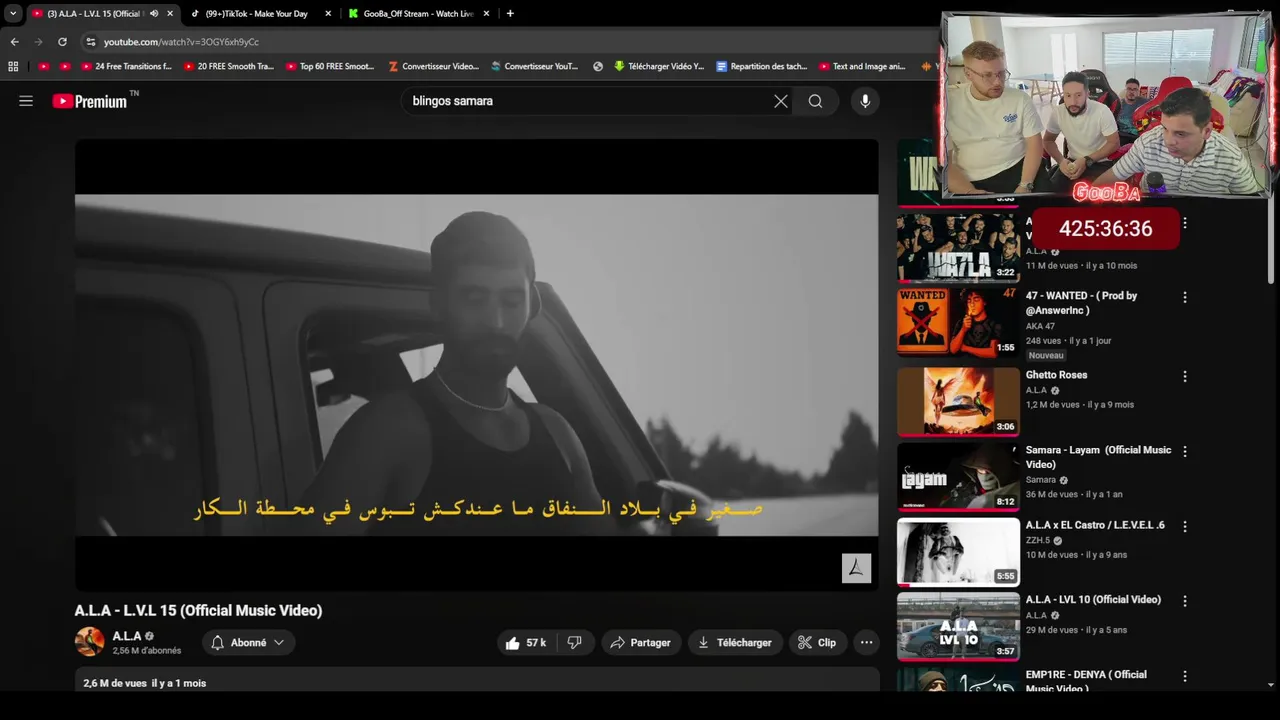Screen dimensions: 1280x720
Task: Open bookmark Text and Image ani...
Action: (x=862, y=66)
